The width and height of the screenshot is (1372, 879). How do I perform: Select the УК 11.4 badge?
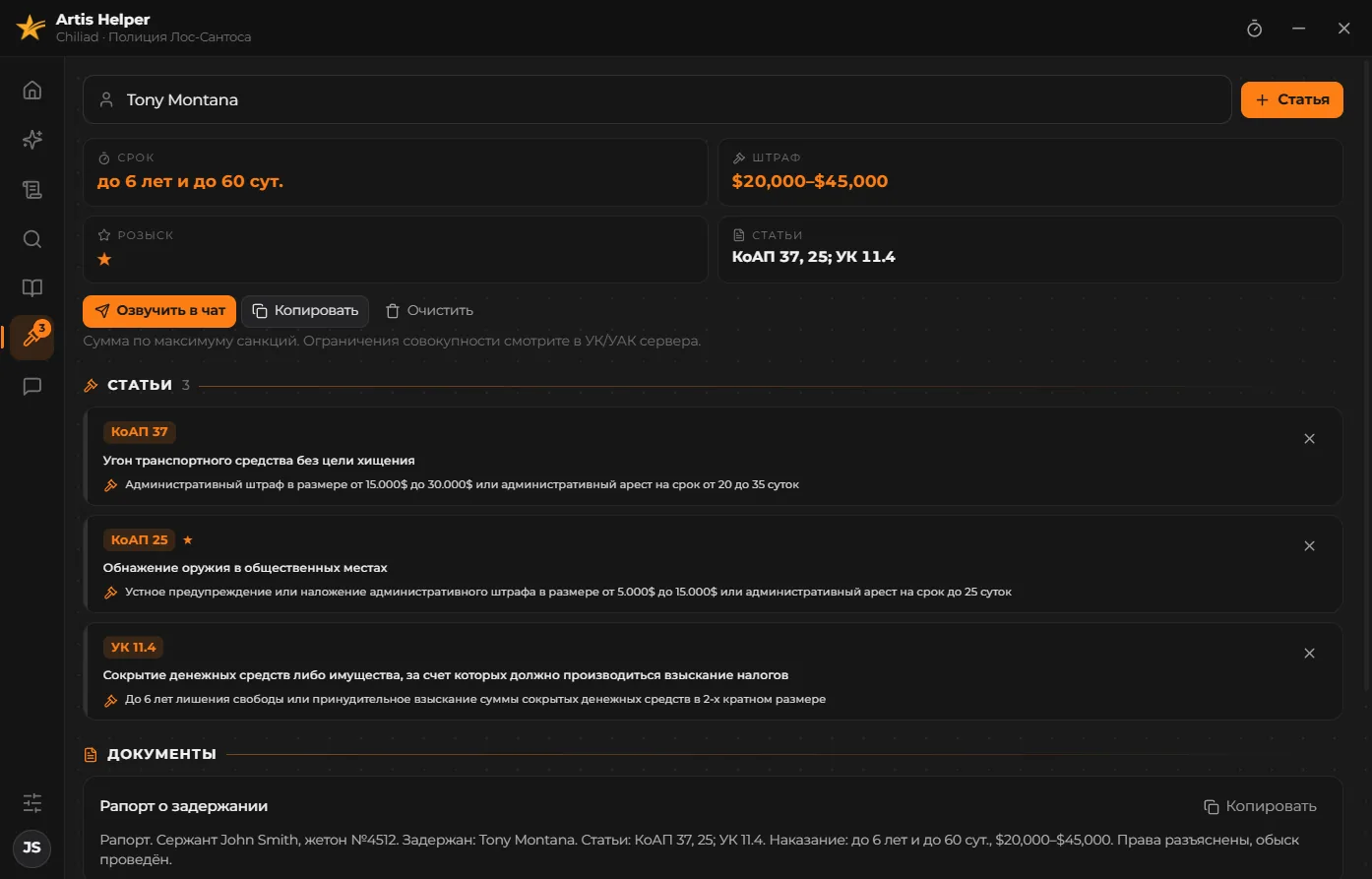(x=134, y=647)
